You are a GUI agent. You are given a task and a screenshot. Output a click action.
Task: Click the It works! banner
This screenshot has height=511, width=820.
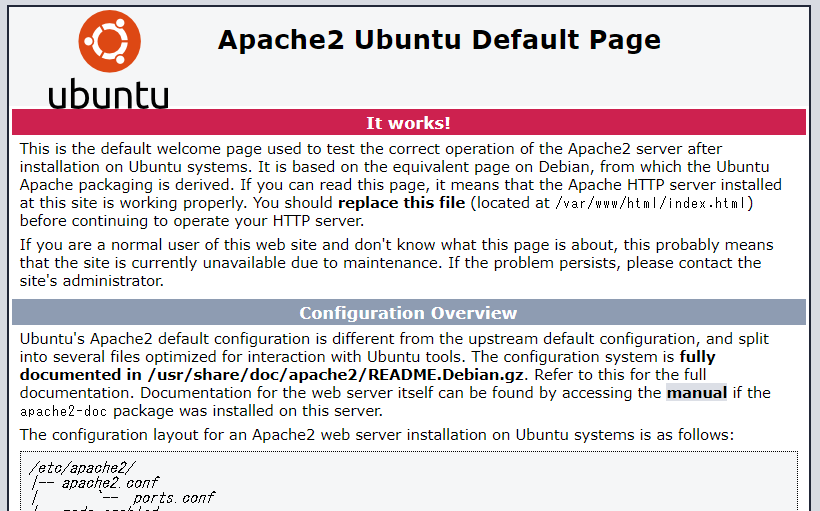[x=408, y=122]
